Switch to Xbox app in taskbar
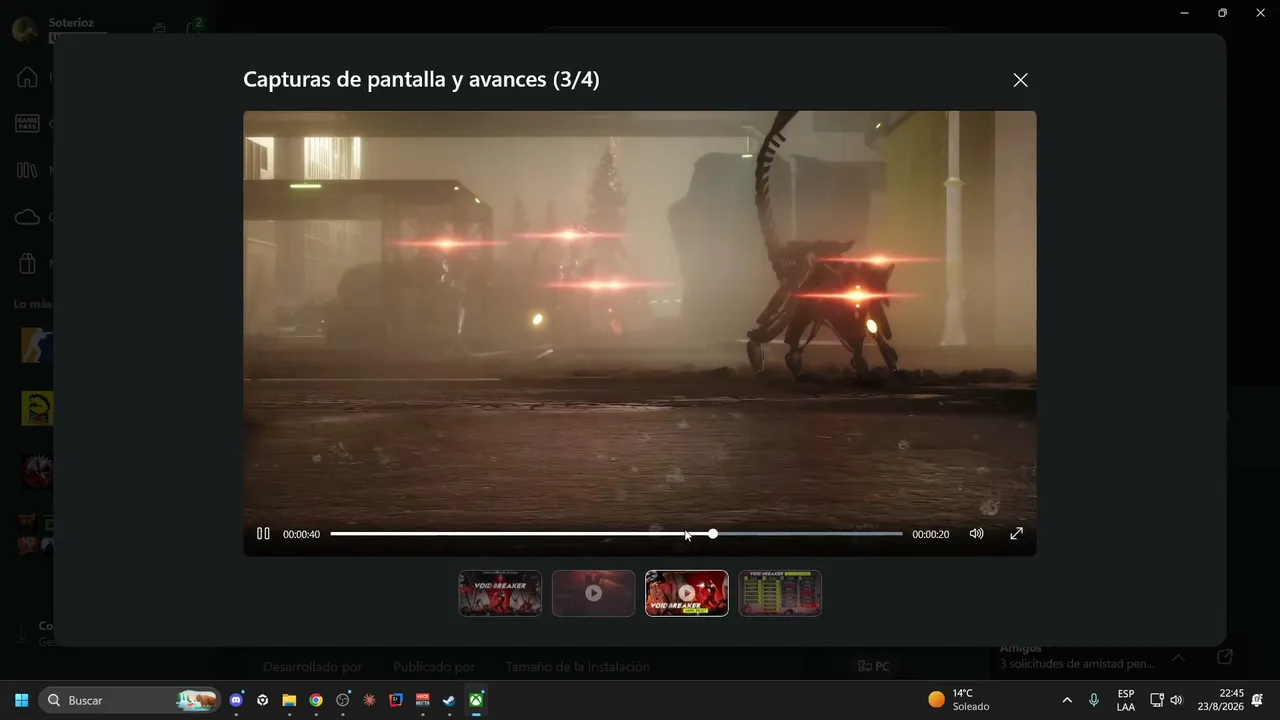1280x720 pixels. [x=476, y=700]
